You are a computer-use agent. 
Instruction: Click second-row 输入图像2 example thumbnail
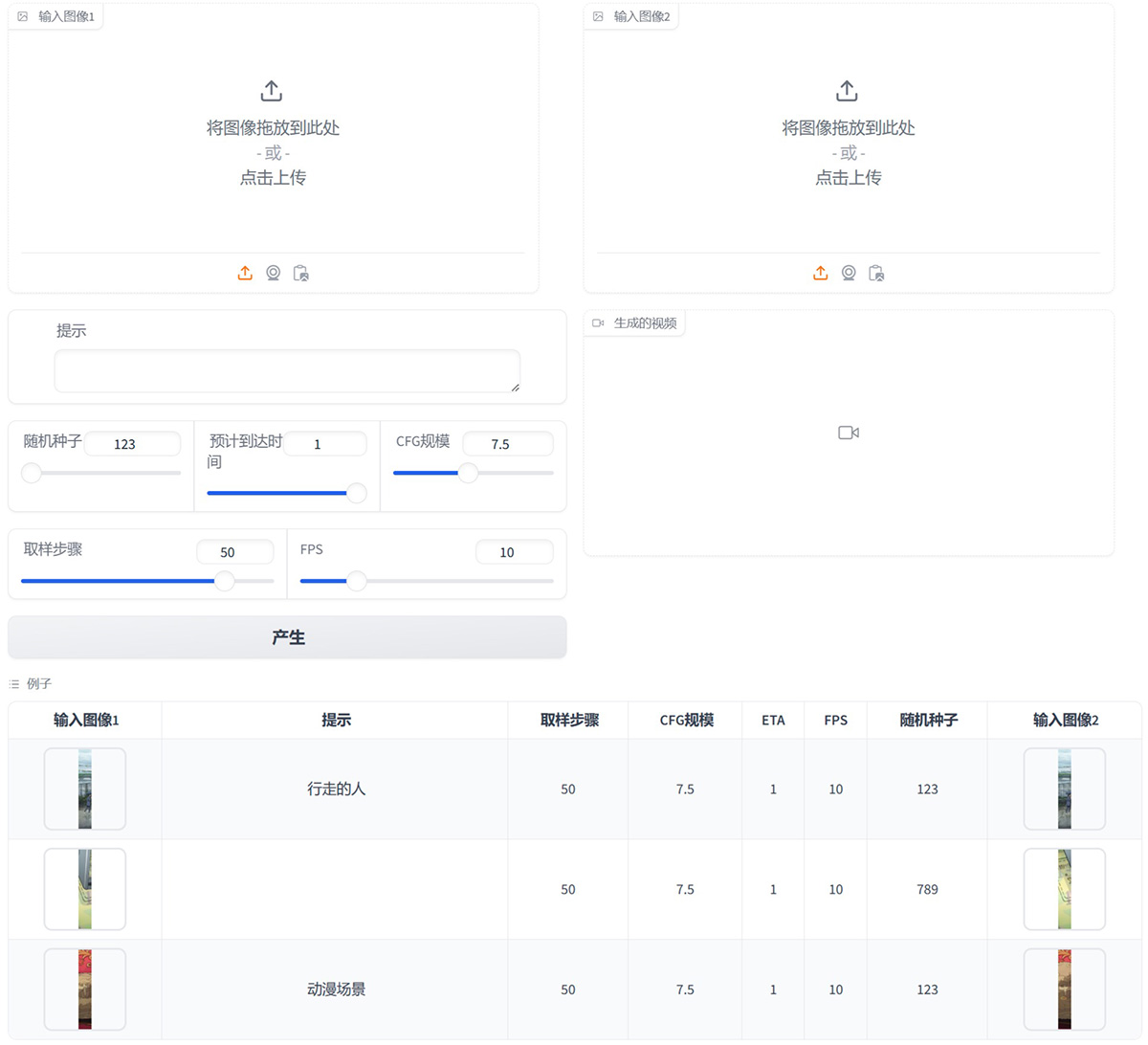tap(1064, 889)
